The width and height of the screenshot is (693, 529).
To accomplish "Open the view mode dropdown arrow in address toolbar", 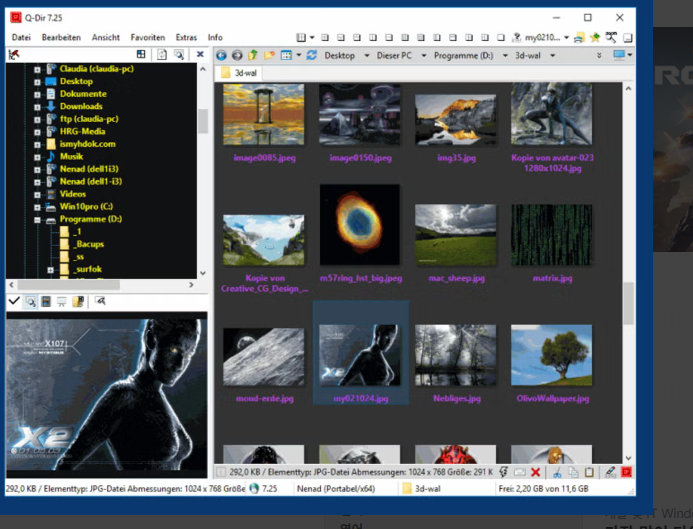I will click(x=299, y=55).
